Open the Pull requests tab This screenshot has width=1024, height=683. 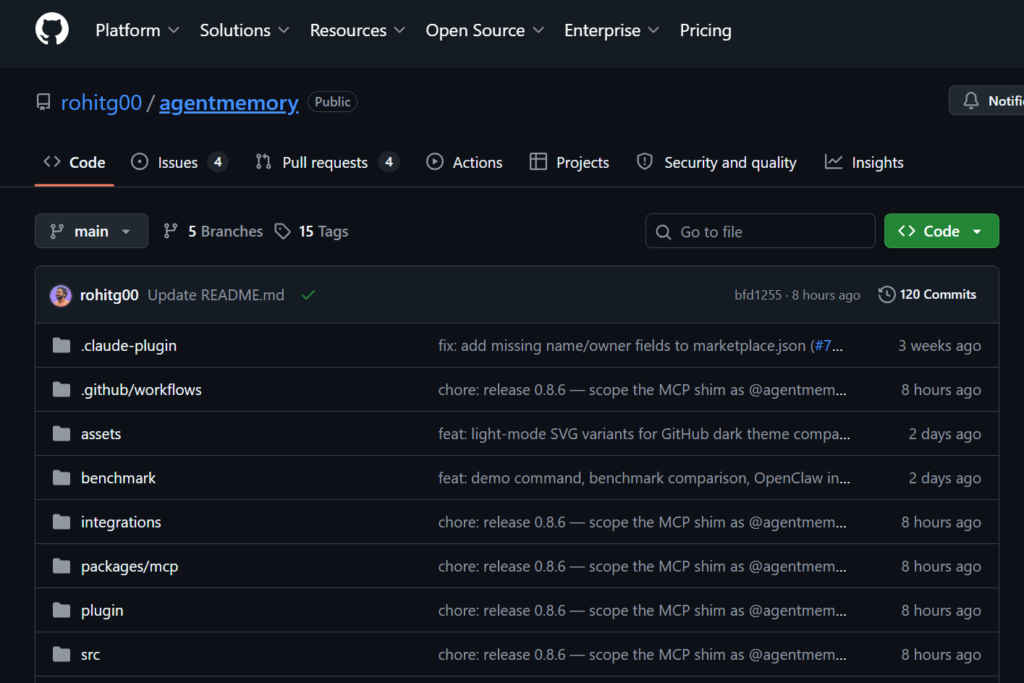(x=325, y=162)
